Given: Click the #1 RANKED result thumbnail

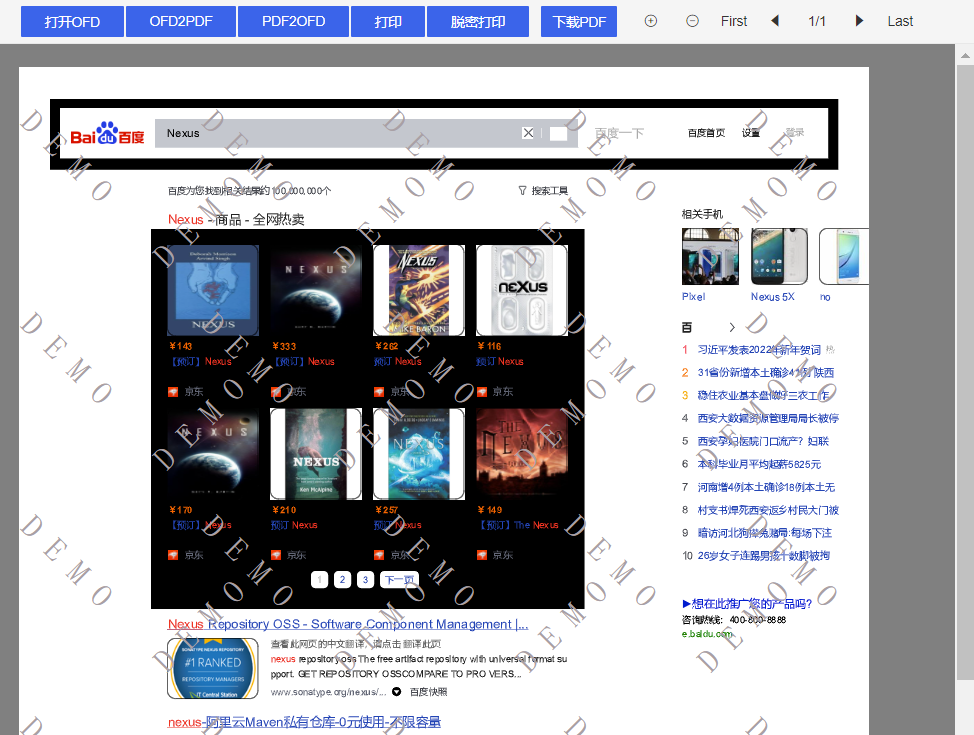Looking at the screenshot, I should click(213, 669).
